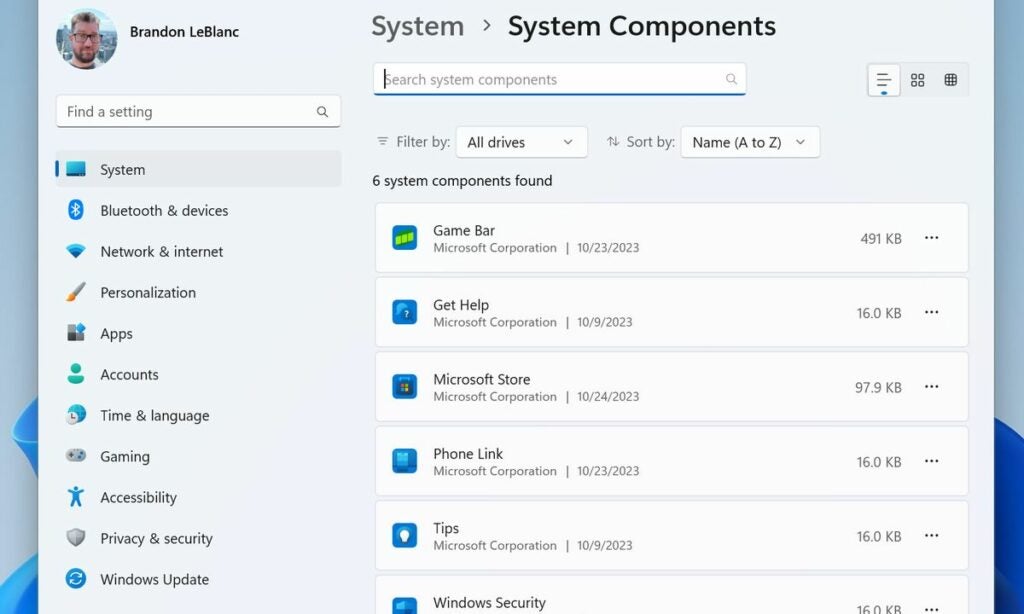The image size is (1024, 614).
Task: Go to Personalization settings
Action: click(199, 292)
